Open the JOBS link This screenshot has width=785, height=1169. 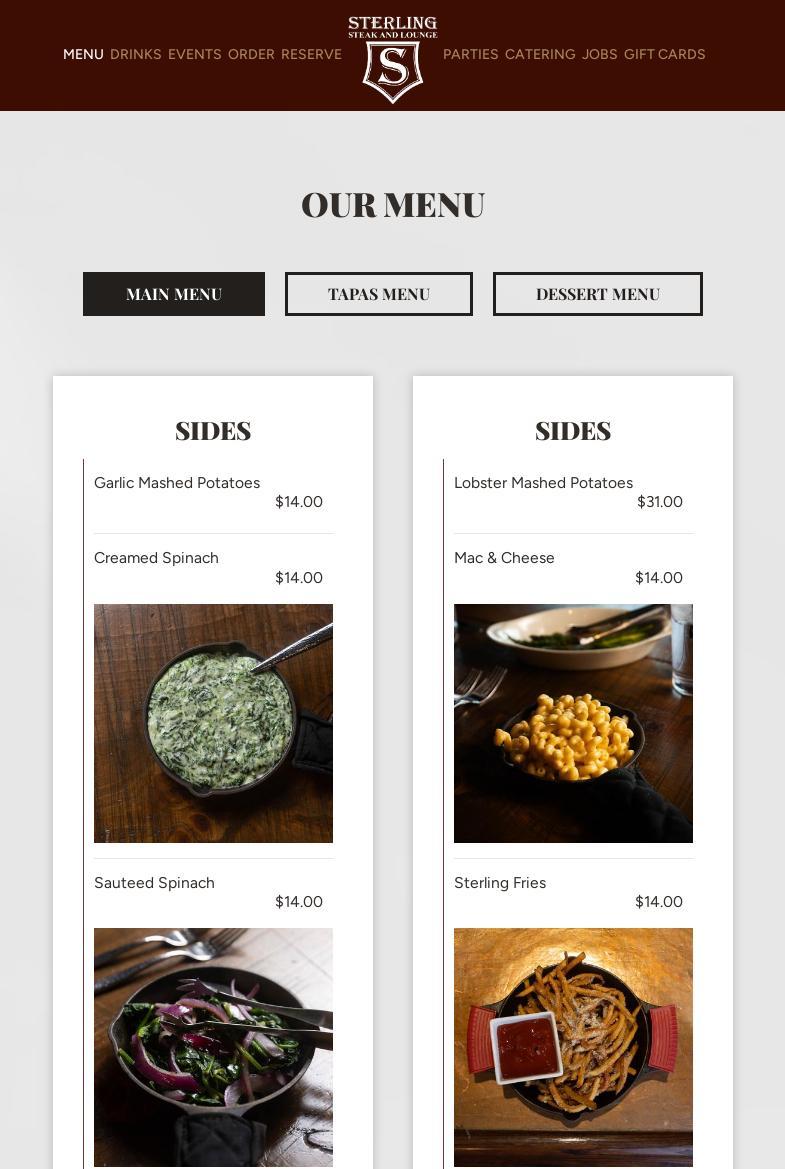click(599, 54)
